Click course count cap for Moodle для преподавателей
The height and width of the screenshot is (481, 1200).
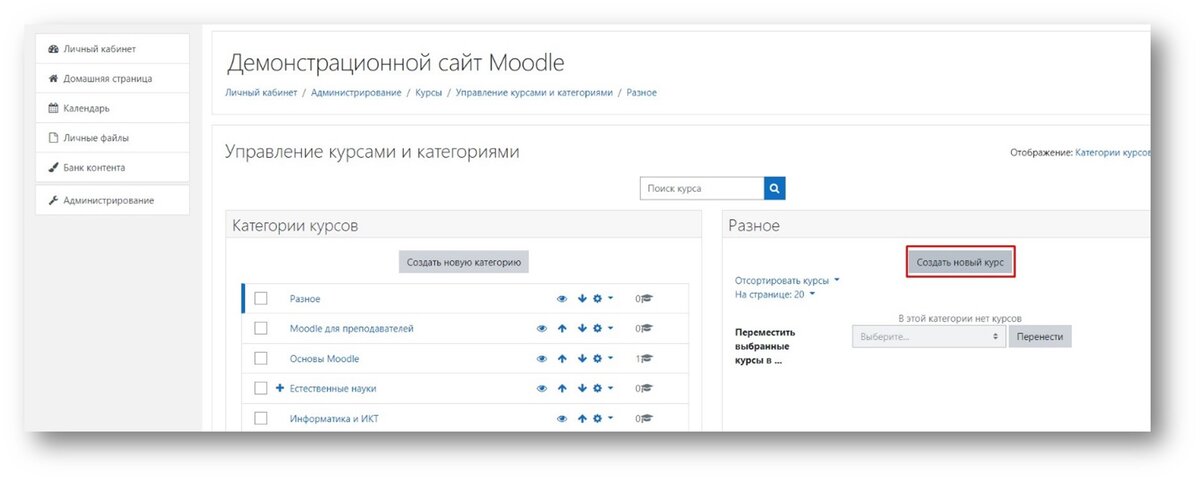coord(646,328)
